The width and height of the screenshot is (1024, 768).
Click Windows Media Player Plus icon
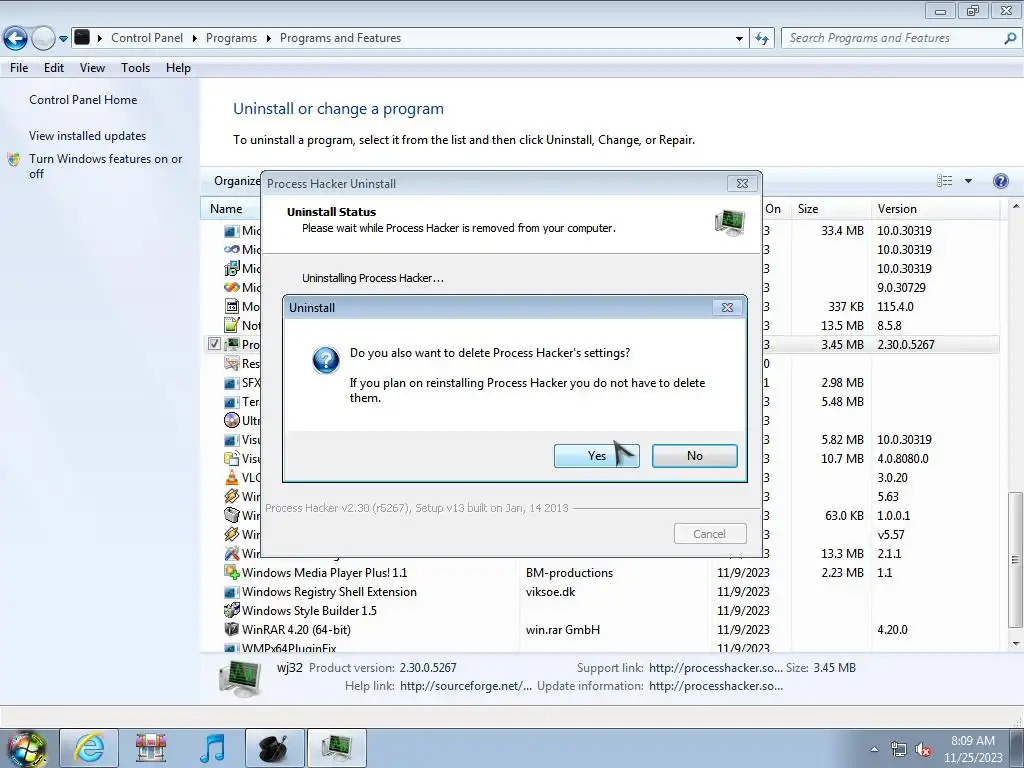pos(231,573)
